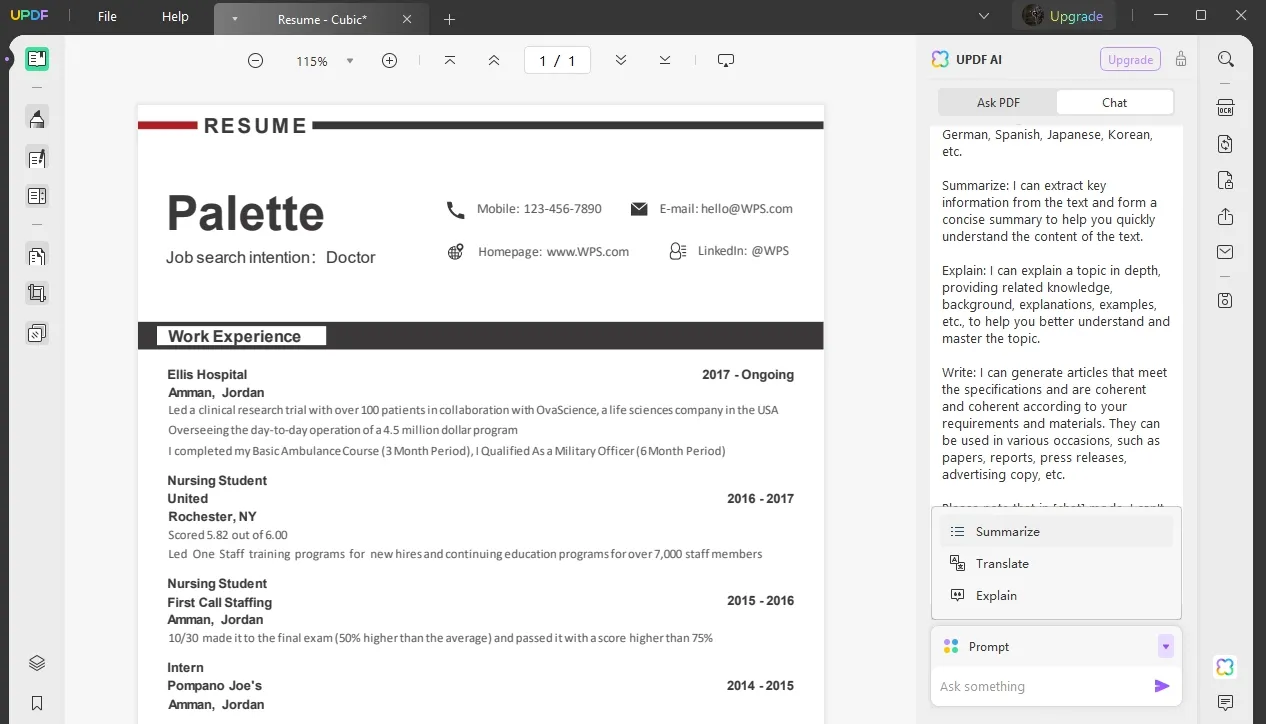Decrease zoom with the minus control

pyautogui.click(x=256, y=60)
